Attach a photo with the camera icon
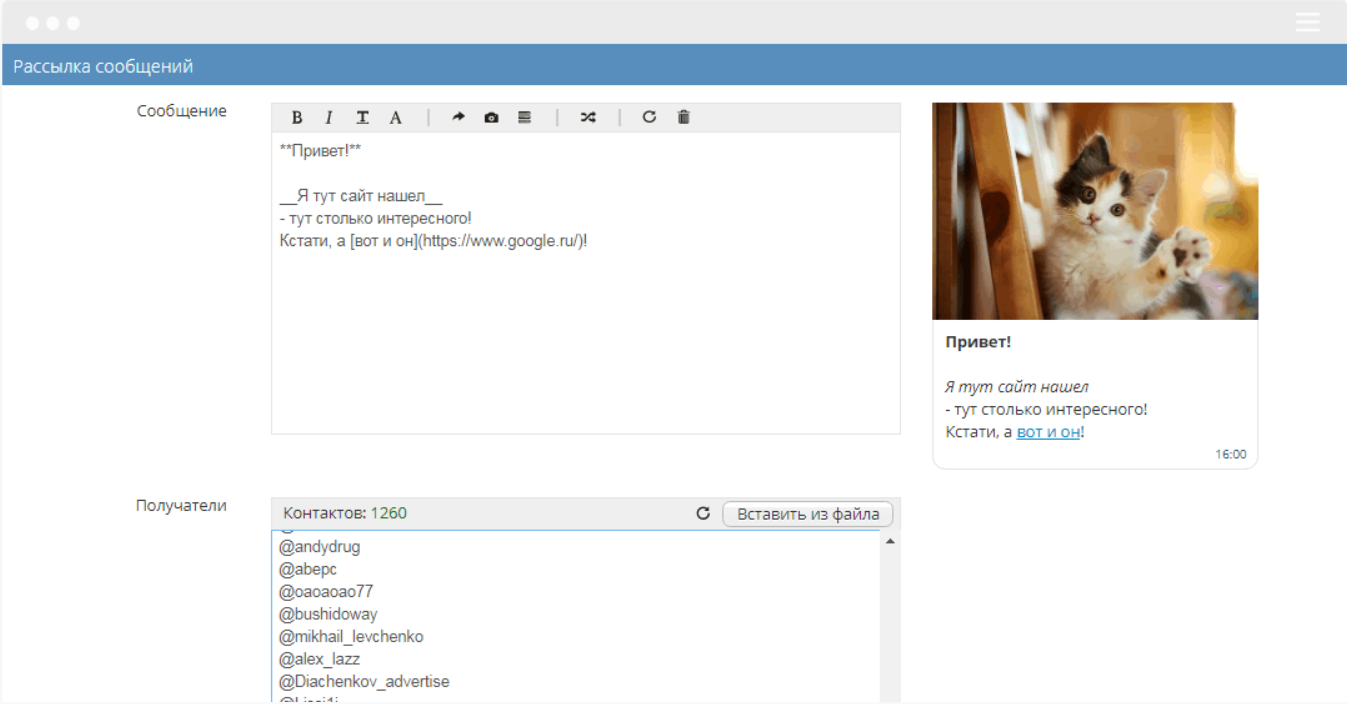 (x=491, y=117)
